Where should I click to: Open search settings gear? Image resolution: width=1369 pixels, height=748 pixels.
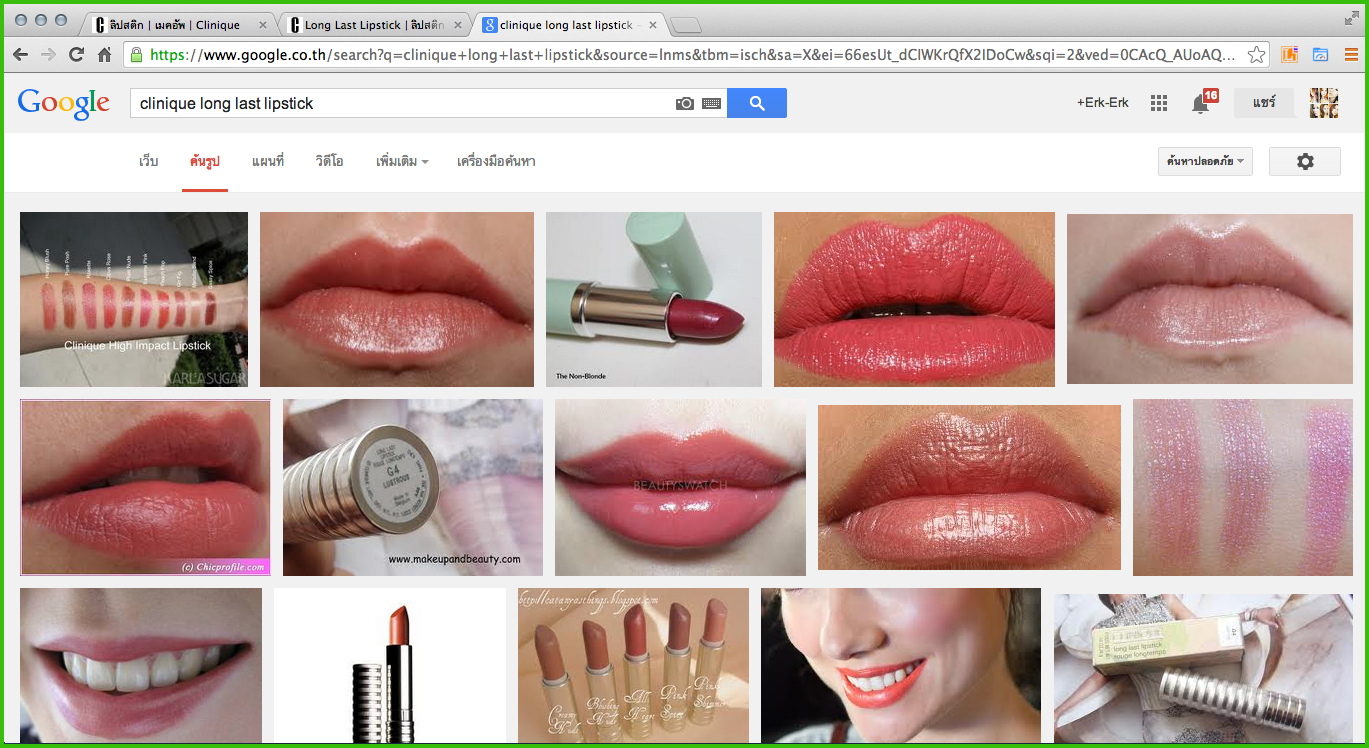[1305, 161]
